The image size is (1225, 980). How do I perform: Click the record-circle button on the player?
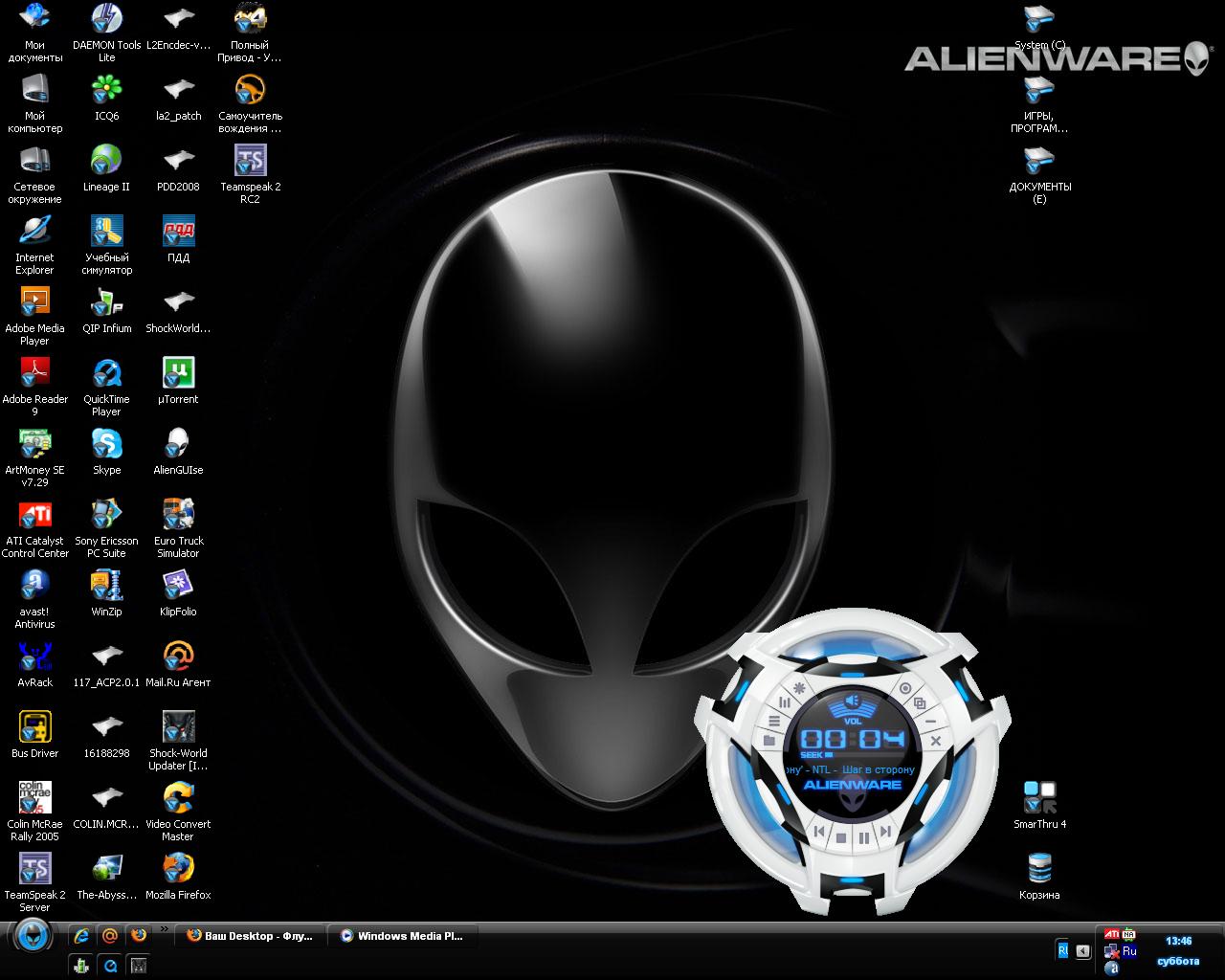point(905,688)
